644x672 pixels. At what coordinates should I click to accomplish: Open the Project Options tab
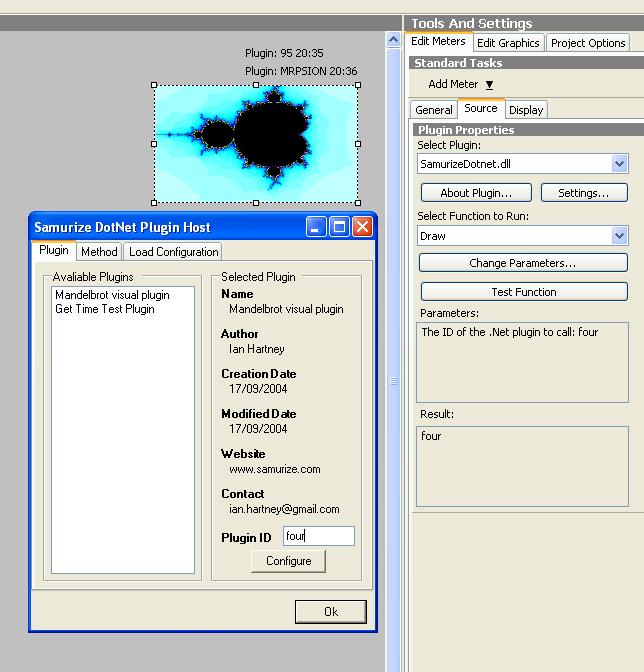(x=588, y=43)
